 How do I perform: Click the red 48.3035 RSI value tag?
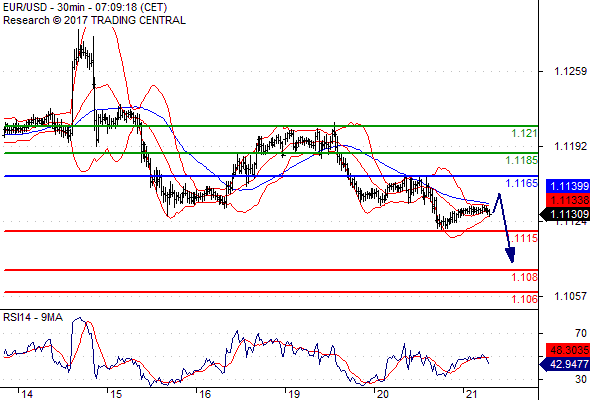click(x=568, y=350)
